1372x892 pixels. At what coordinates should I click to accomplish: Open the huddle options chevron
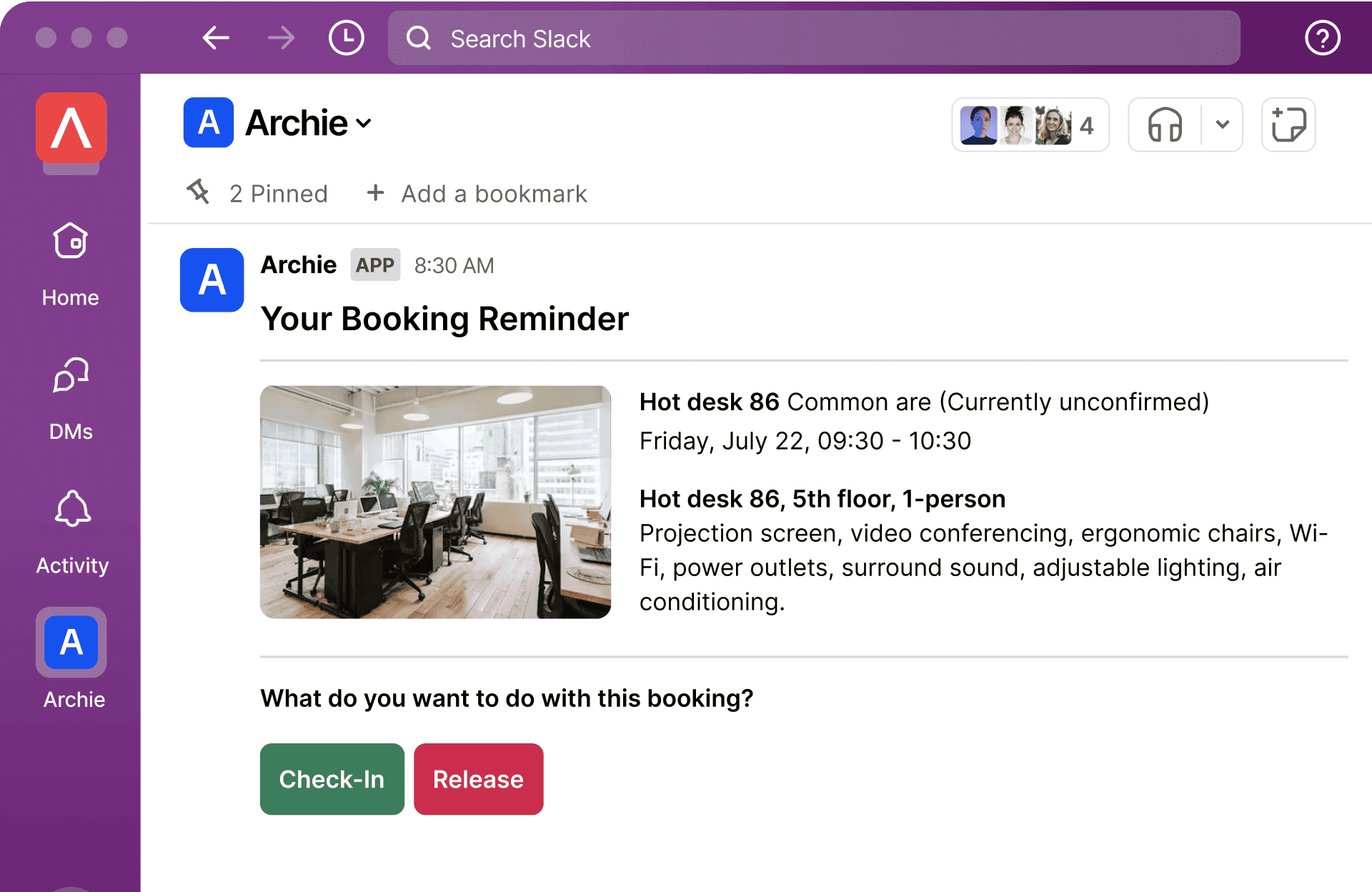1222,125
